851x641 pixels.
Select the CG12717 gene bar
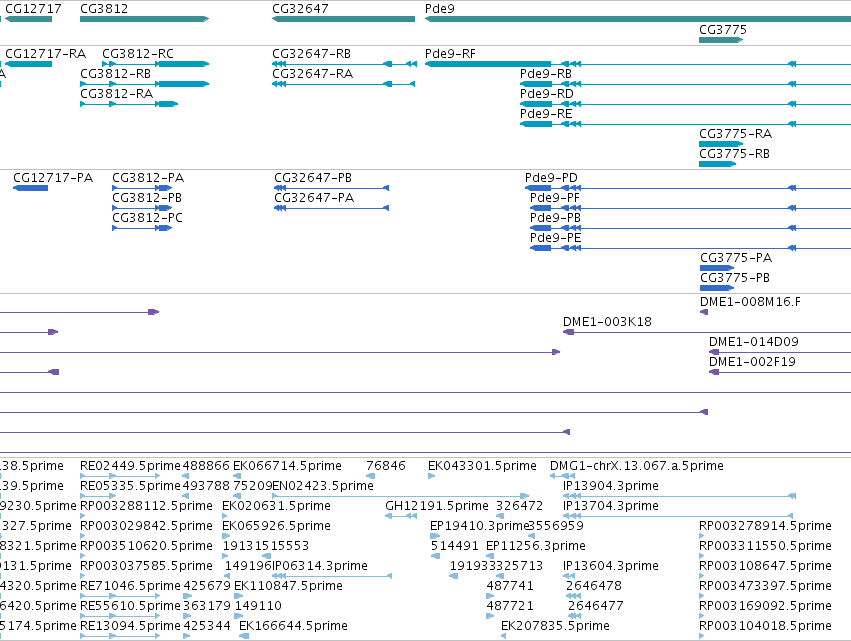[29, 19]
